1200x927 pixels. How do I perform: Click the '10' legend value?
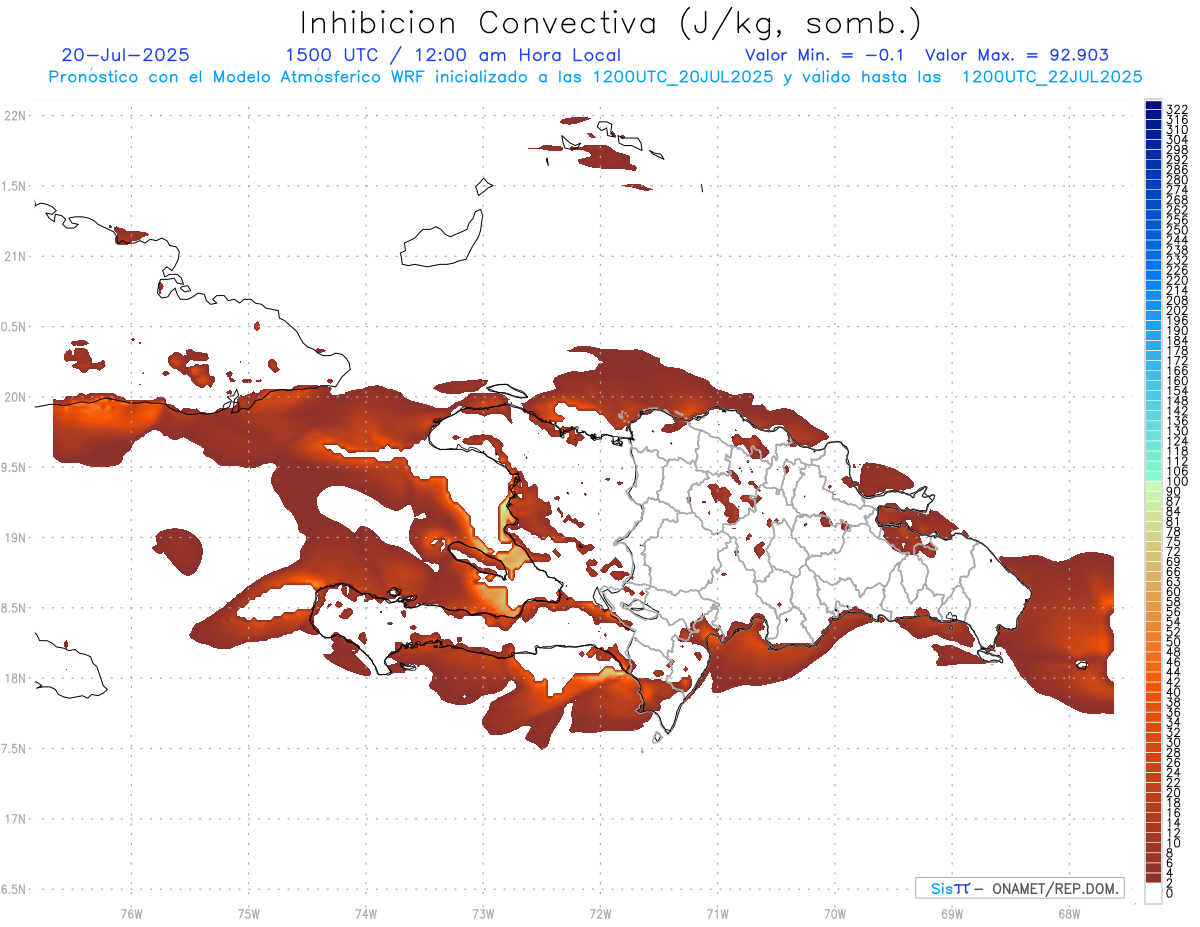coord(1174,842)
